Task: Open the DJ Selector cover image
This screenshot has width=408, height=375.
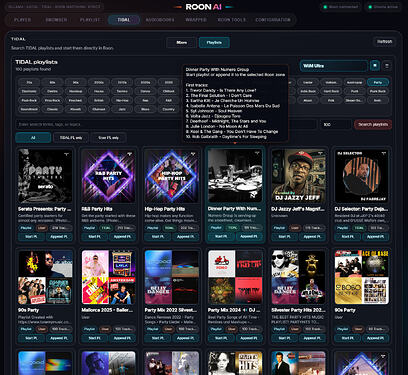Action: pyautogui.click(x=362, y=176)
